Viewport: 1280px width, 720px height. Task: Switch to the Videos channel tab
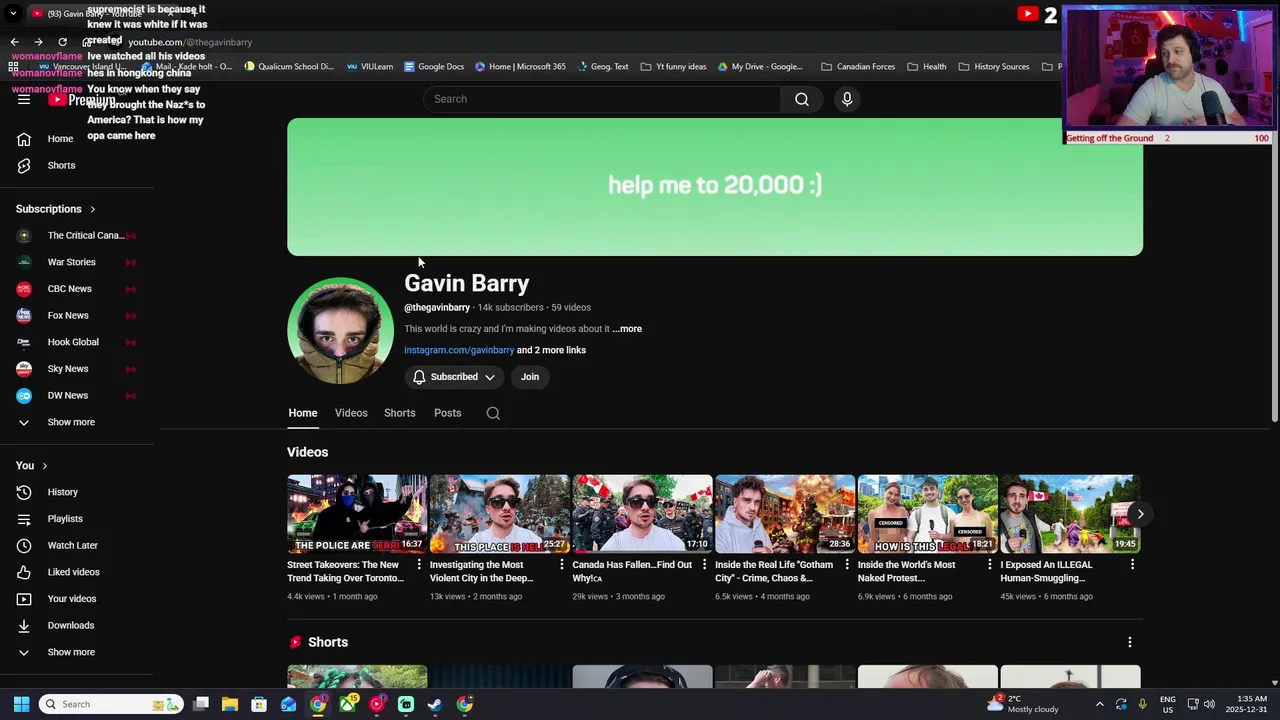pyautogui.click(x=351, y=413)
